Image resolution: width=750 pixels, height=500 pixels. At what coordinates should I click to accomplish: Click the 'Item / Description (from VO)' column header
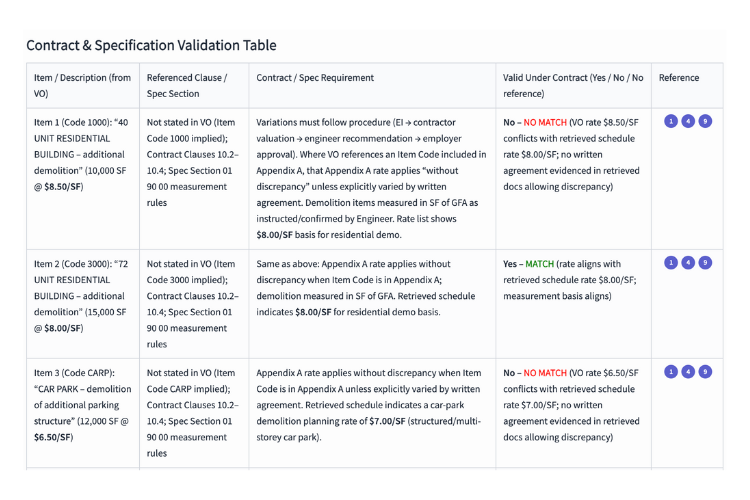(82, 85)
